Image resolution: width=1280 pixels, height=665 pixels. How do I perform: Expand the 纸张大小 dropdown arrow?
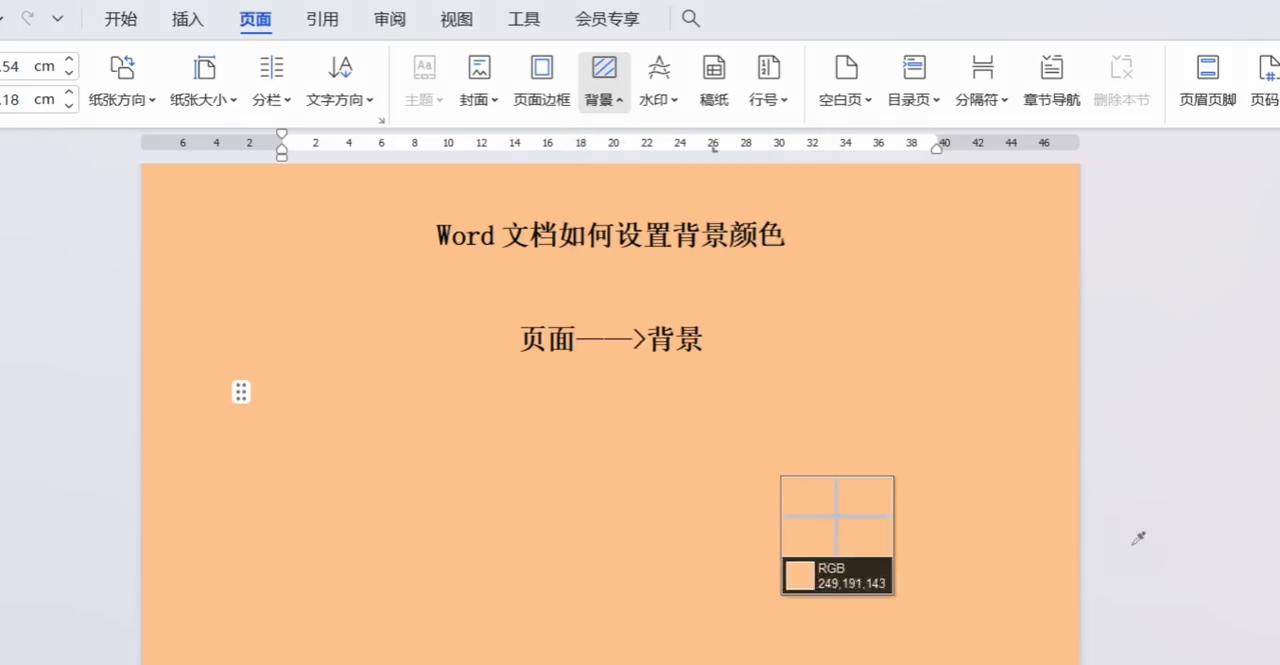pos(234,100)
